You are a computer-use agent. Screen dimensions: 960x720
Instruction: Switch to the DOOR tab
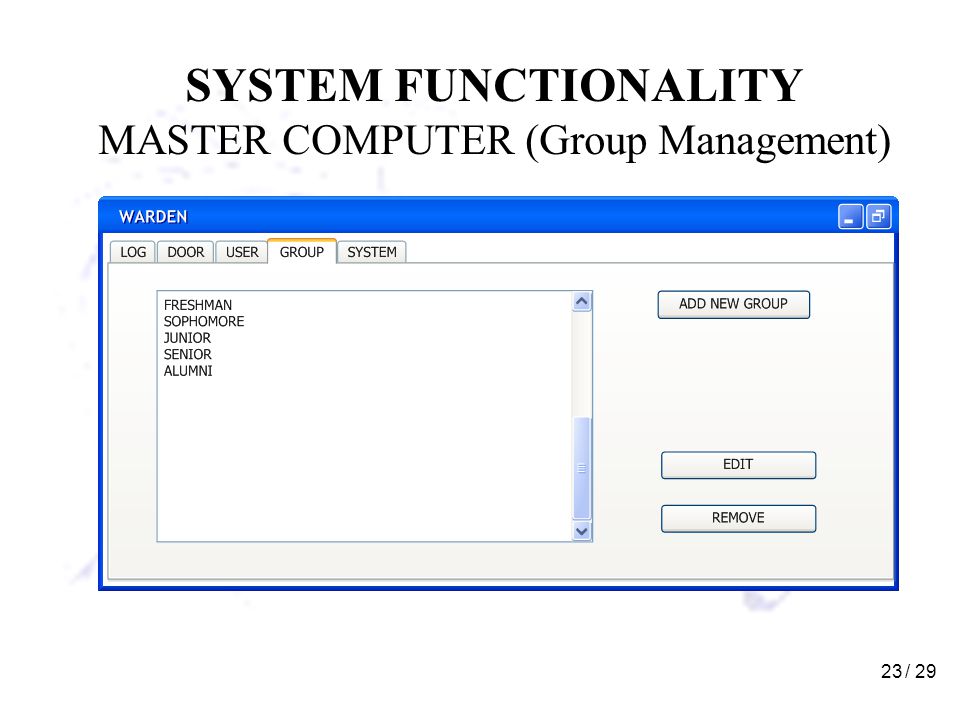(186, 252)
